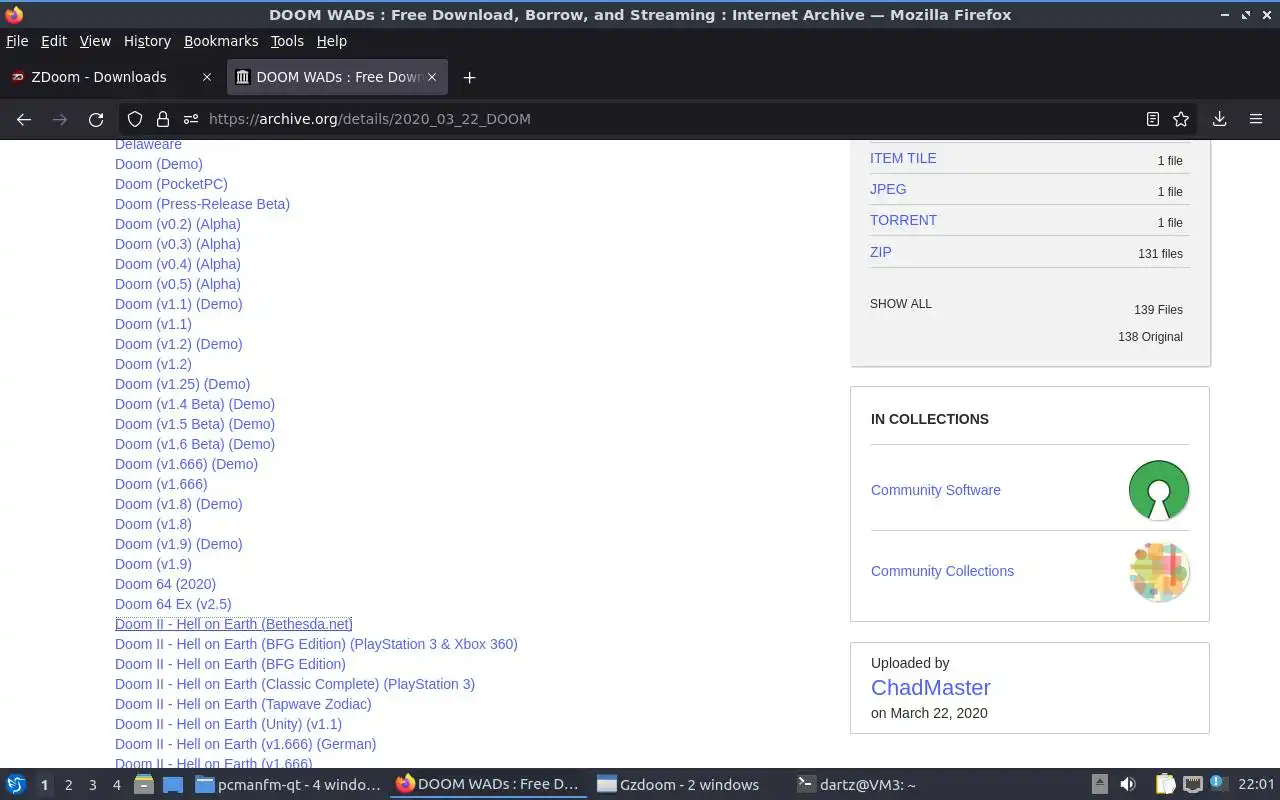Switch to pcmanfm-qt windows in the taskbar
Viewport: 1280px width, 800px height.
point(288,785)
